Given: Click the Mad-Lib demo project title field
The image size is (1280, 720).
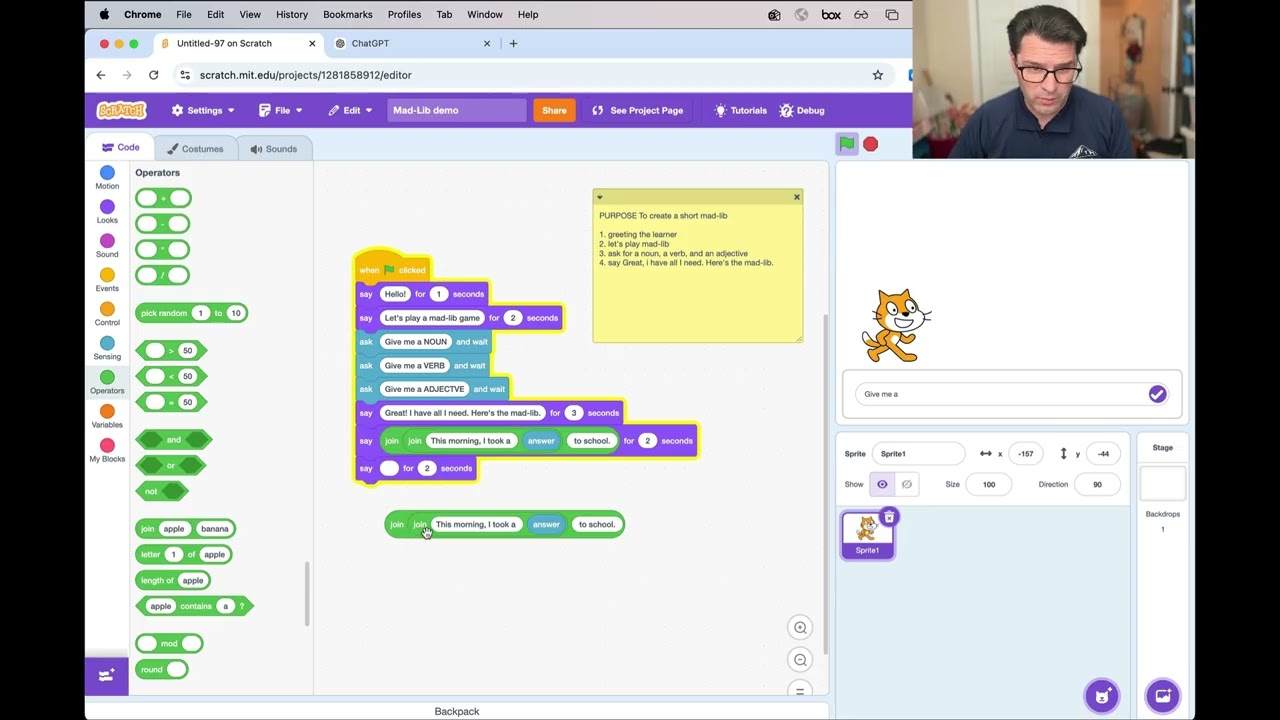Looking at the screenshot, I should pyautogui.click(x=456, y=110).
